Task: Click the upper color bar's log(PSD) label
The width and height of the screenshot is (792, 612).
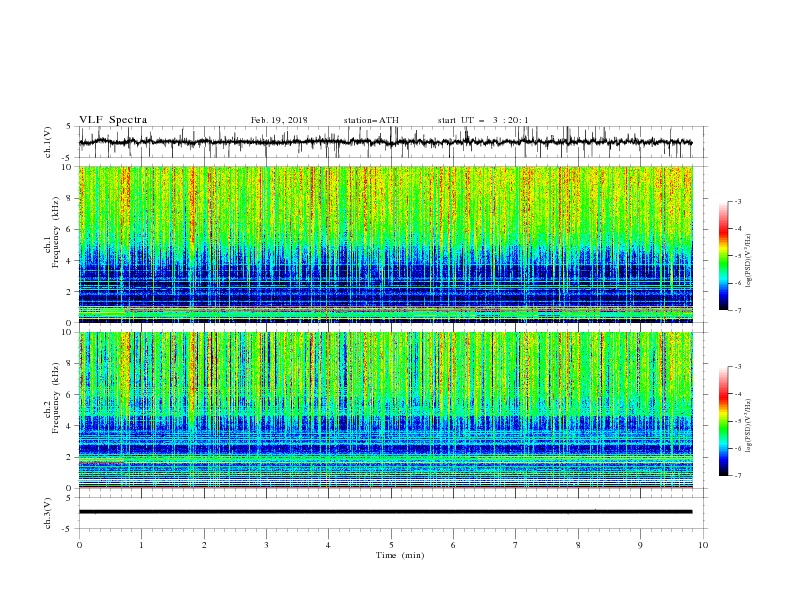Action: 749,261
